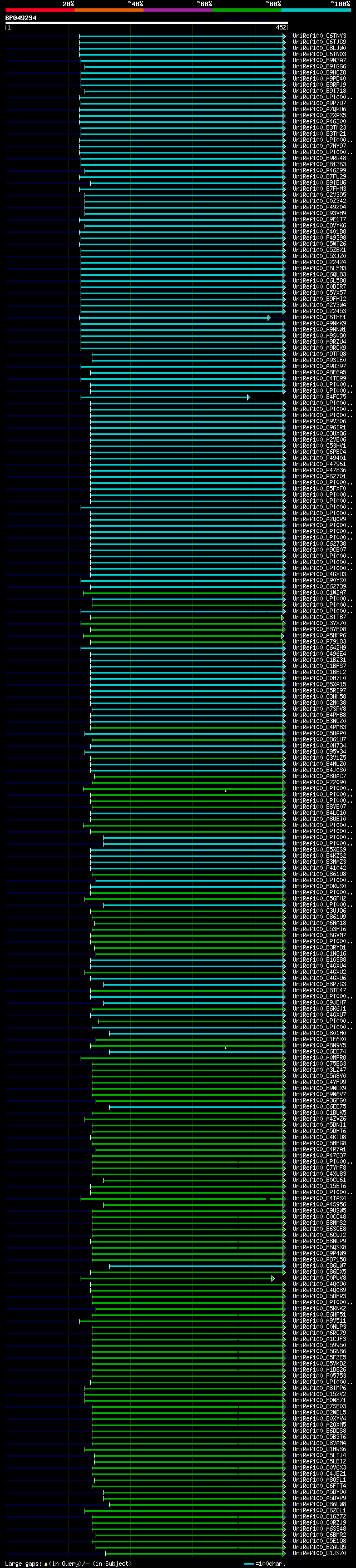This screenshot has height=1568, width=356.
Task: Select hit label UniRef100_A9PD40
Action: (319, 78)
